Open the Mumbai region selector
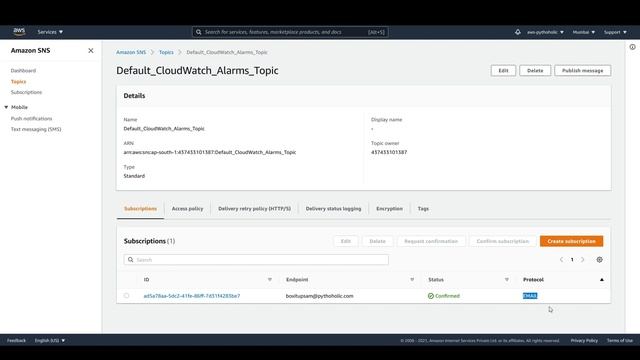Viewport: 640px width, 360px height. (x=584, y=32)
